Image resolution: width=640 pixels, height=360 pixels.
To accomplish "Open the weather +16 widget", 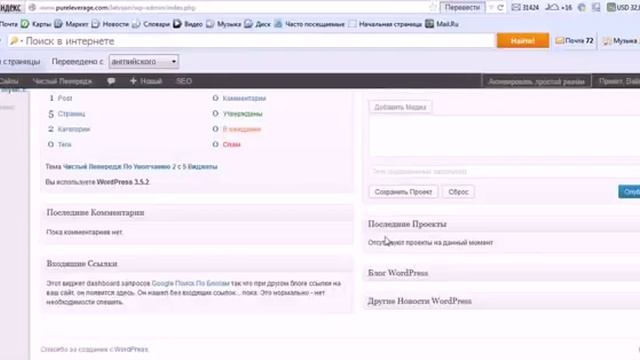I will click(x=559, y=8).
